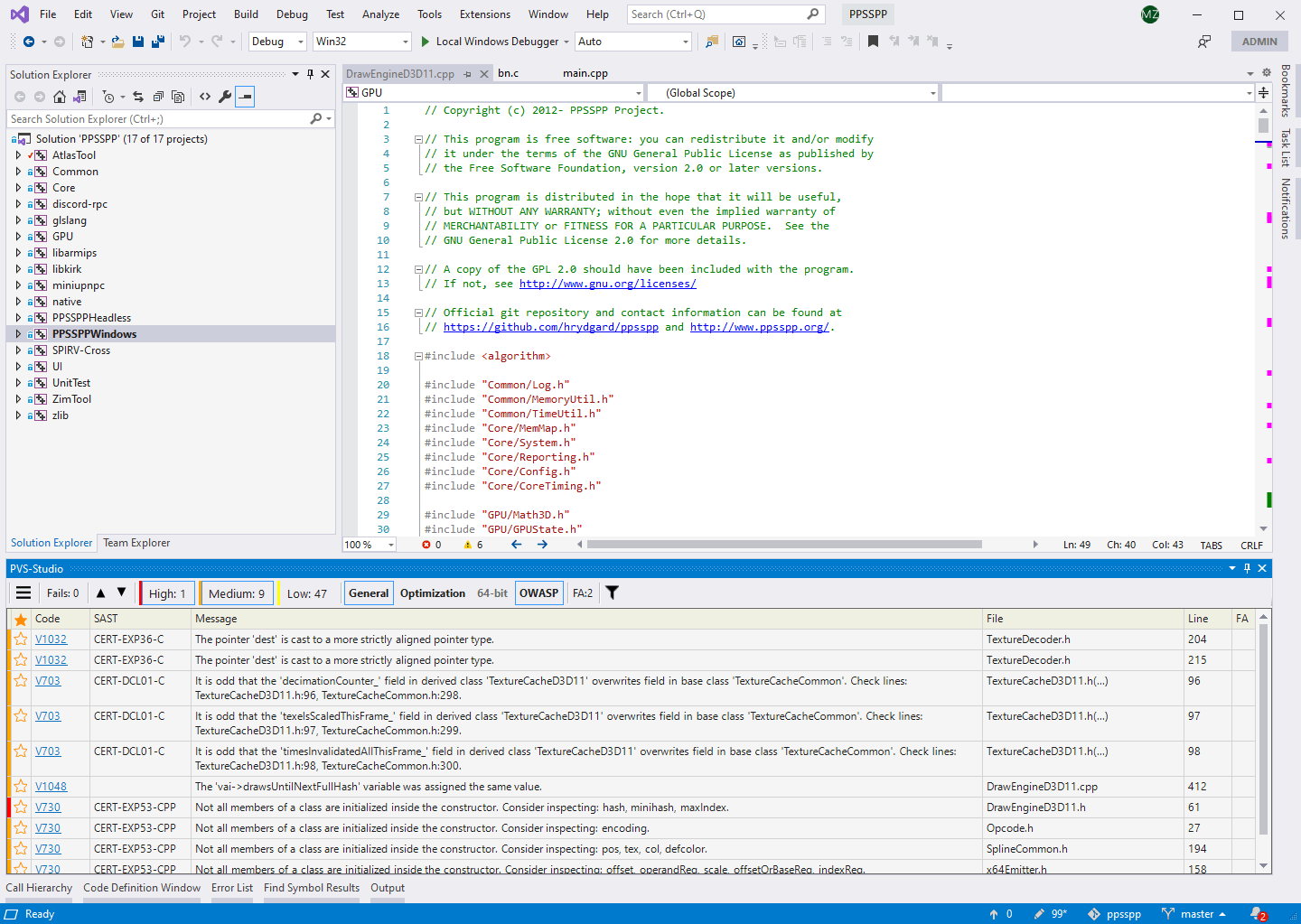Click Sync with Active Document icon
This screenshot has width=1301, height=924.
[x=138, y=97]
